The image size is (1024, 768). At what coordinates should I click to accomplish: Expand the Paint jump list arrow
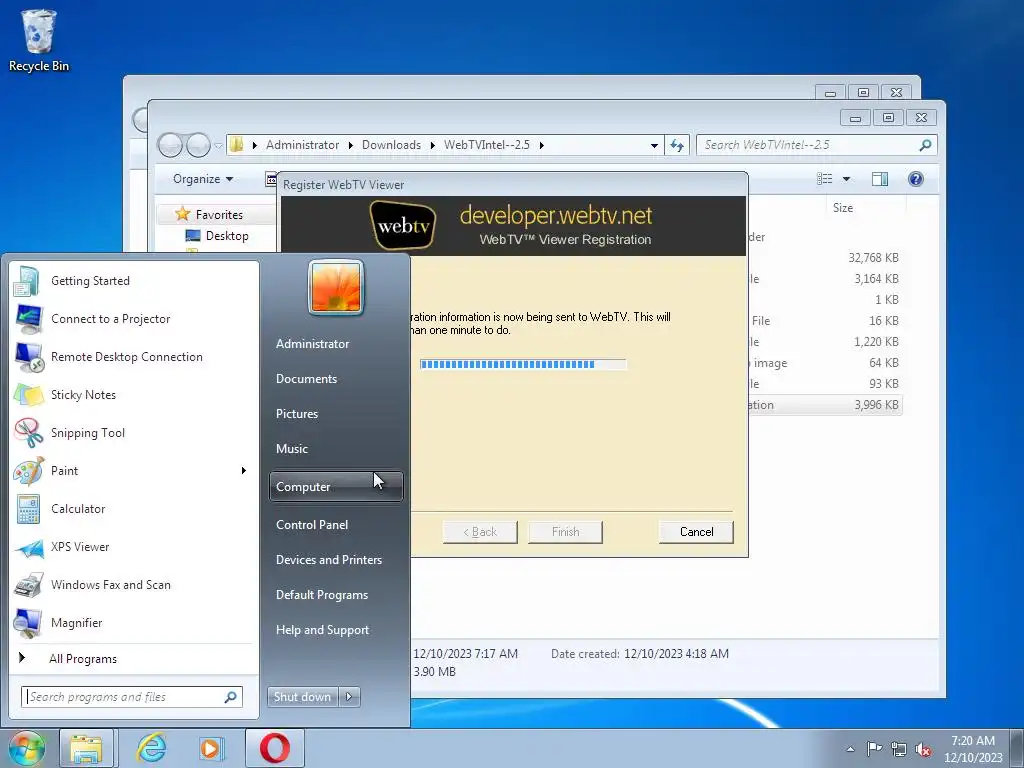244,470
